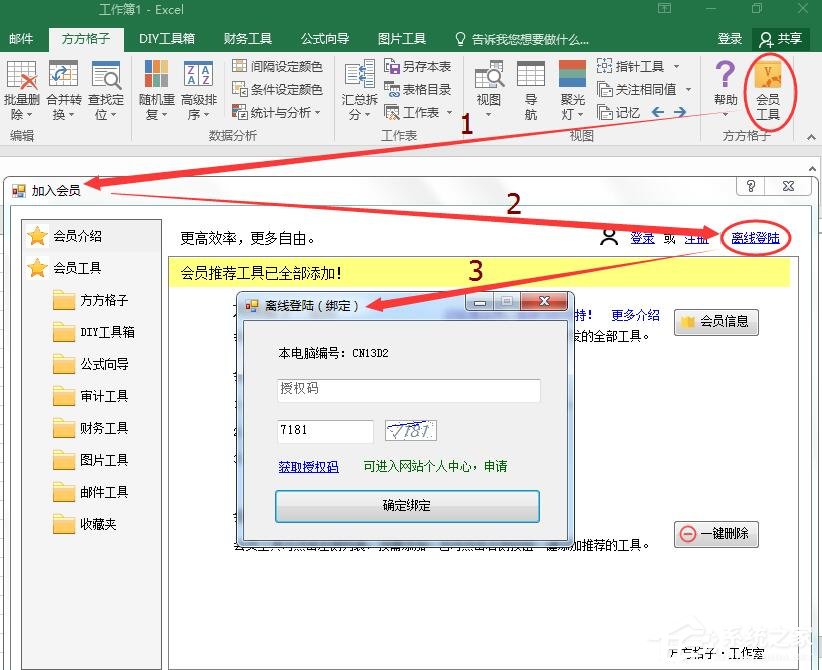Image resolution: width=822 pixels, height=670 pixels.
Task: Click the help button in 加入会员 dialog
Action: pyautogui.click(x=751, y=186)
